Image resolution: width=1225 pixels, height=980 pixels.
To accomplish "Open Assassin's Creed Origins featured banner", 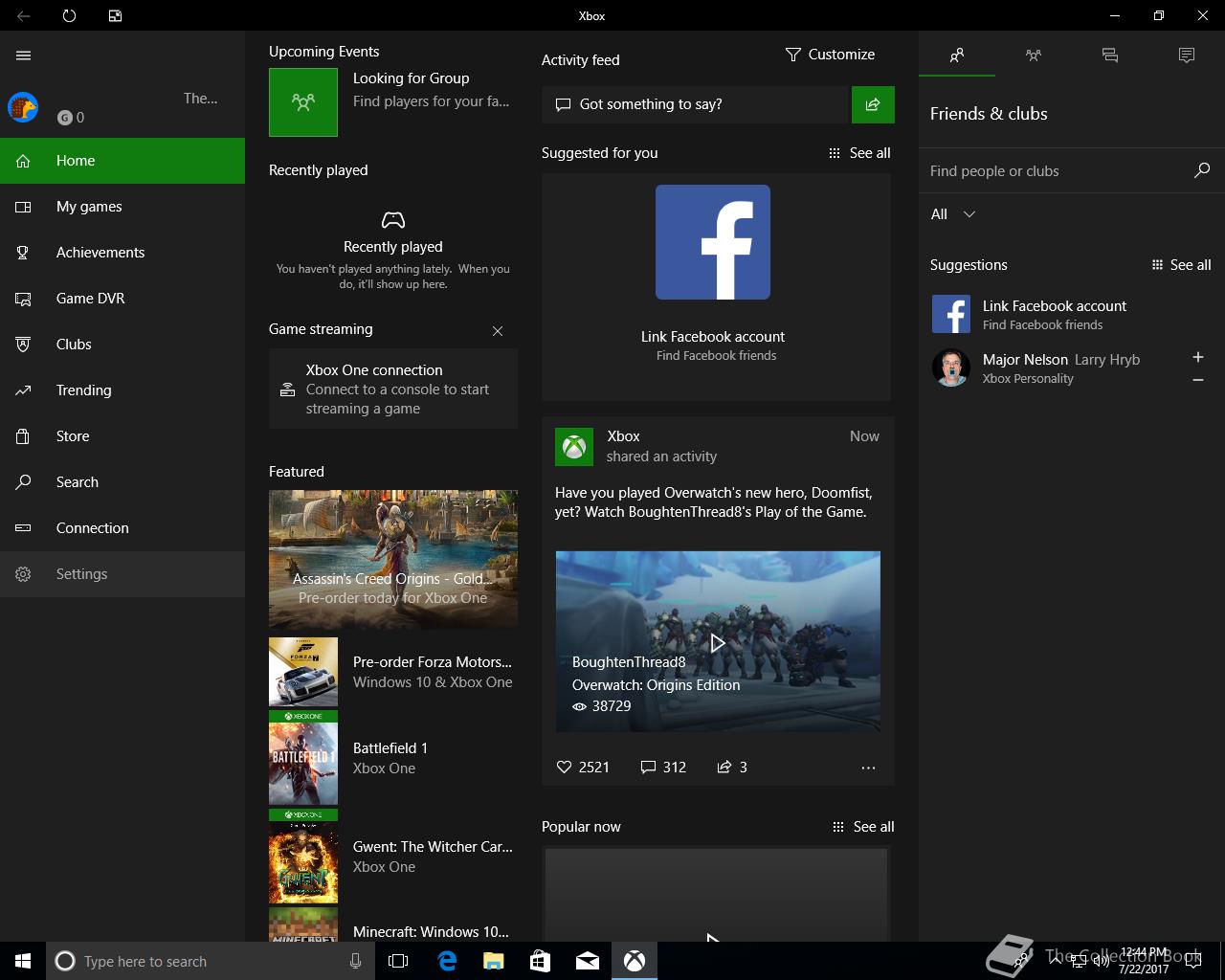I will [393, 558].
